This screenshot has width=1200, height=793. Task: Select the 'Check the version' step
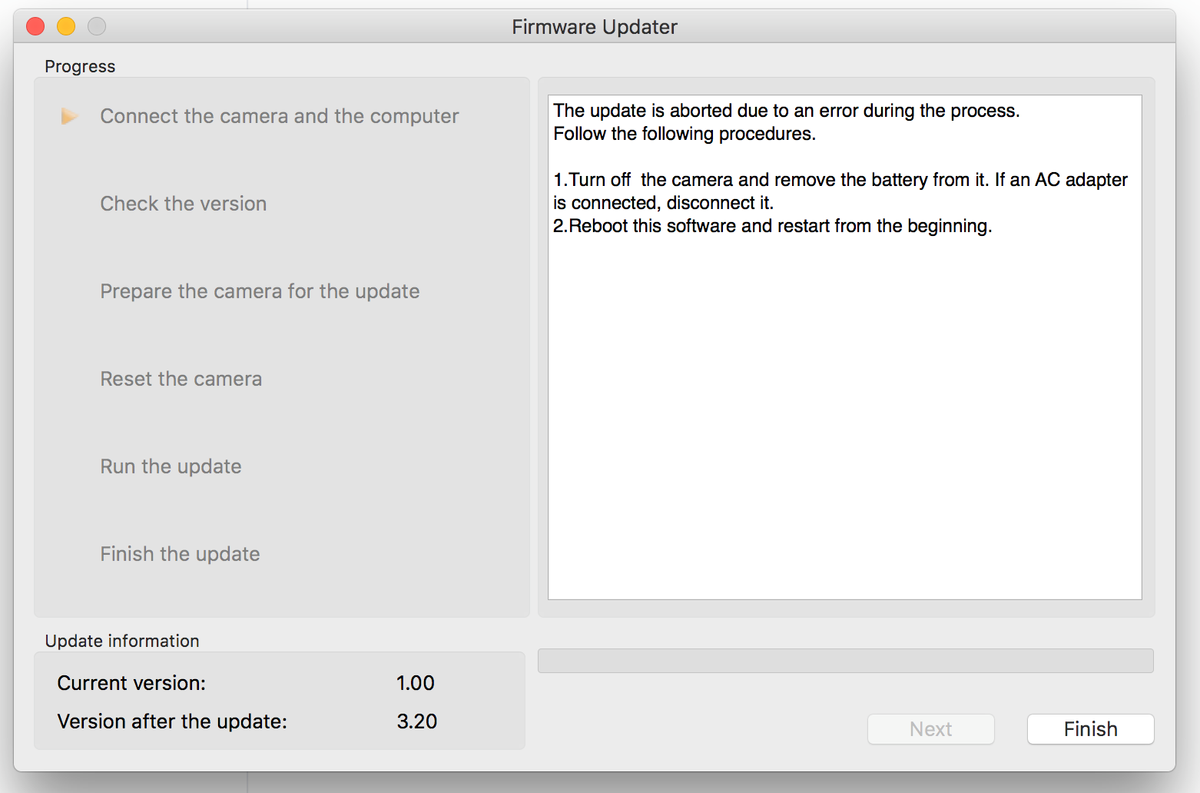click(183, 204)
